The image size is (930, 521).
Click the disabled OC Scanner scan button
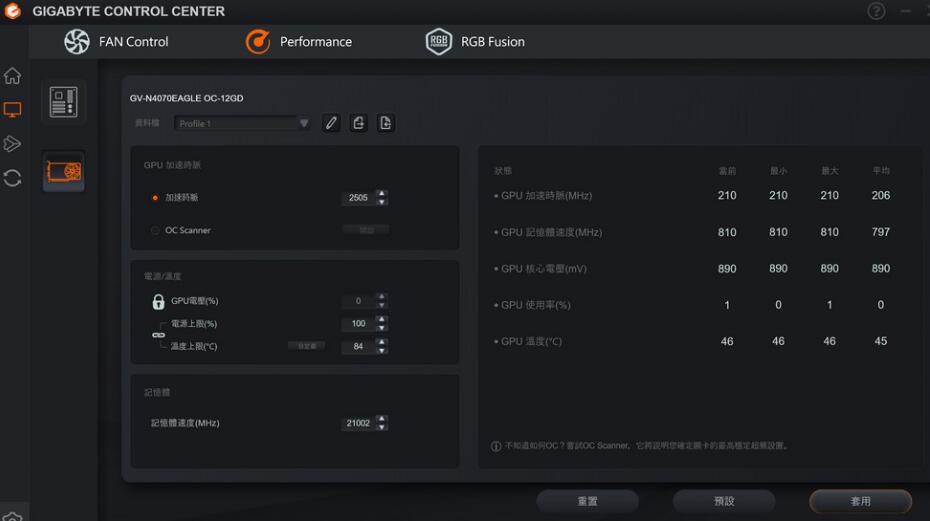pyautogui.click(x=366, y=230)
